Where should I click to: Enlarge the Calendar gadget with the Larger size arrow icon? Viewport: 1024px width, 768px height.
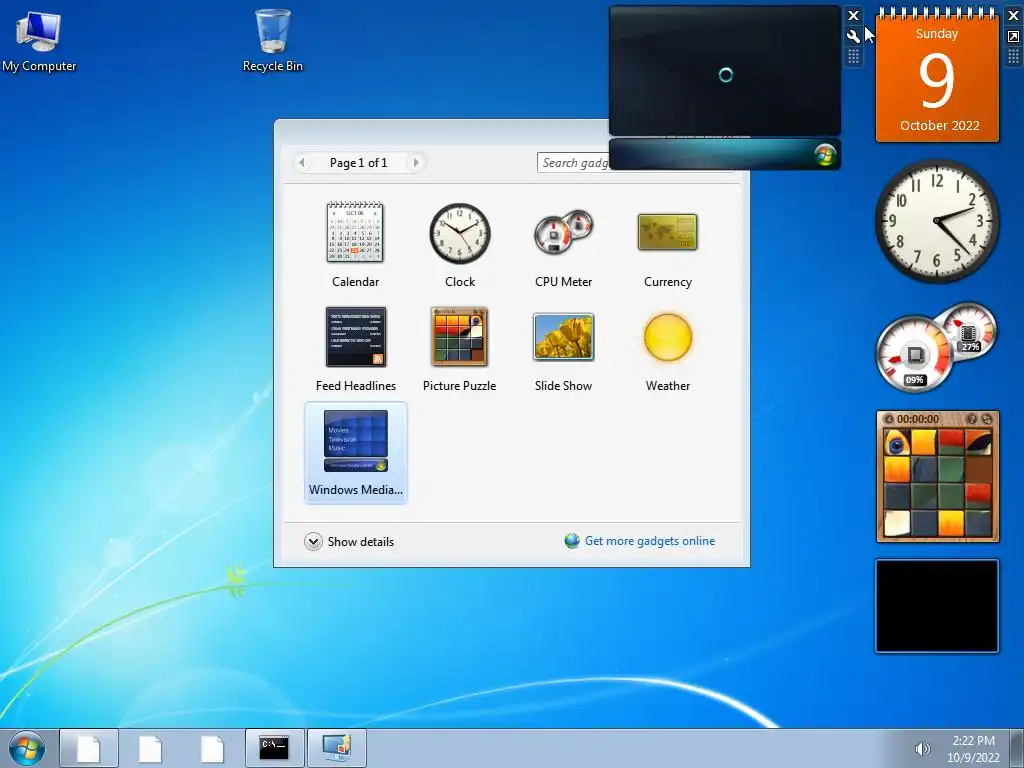pos(1014,37)
